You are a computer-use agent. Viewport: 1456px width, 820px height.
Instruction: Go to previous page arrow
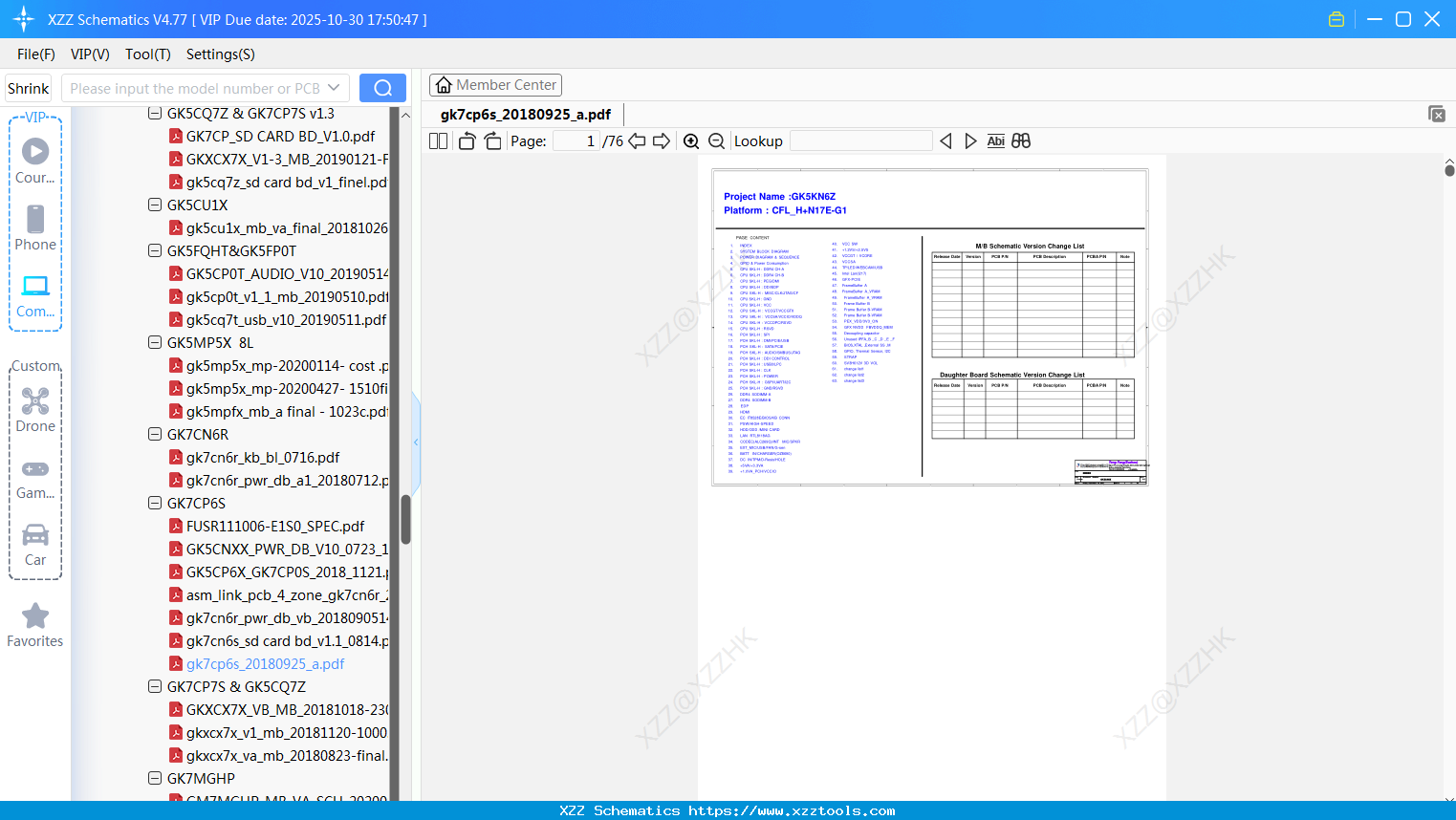click(x=637, y=140)
